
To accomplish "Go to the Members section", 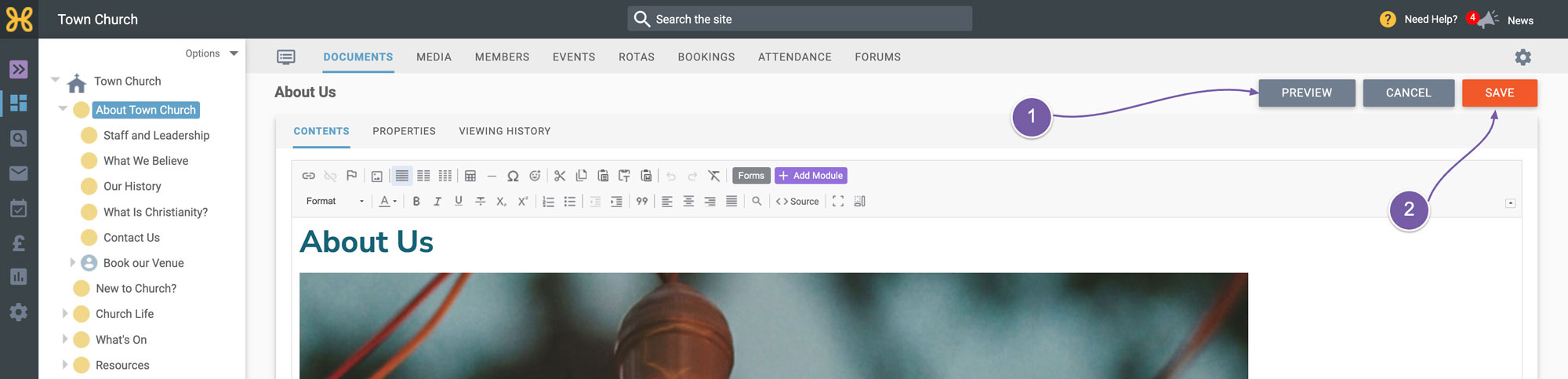I will coord(502,57).
